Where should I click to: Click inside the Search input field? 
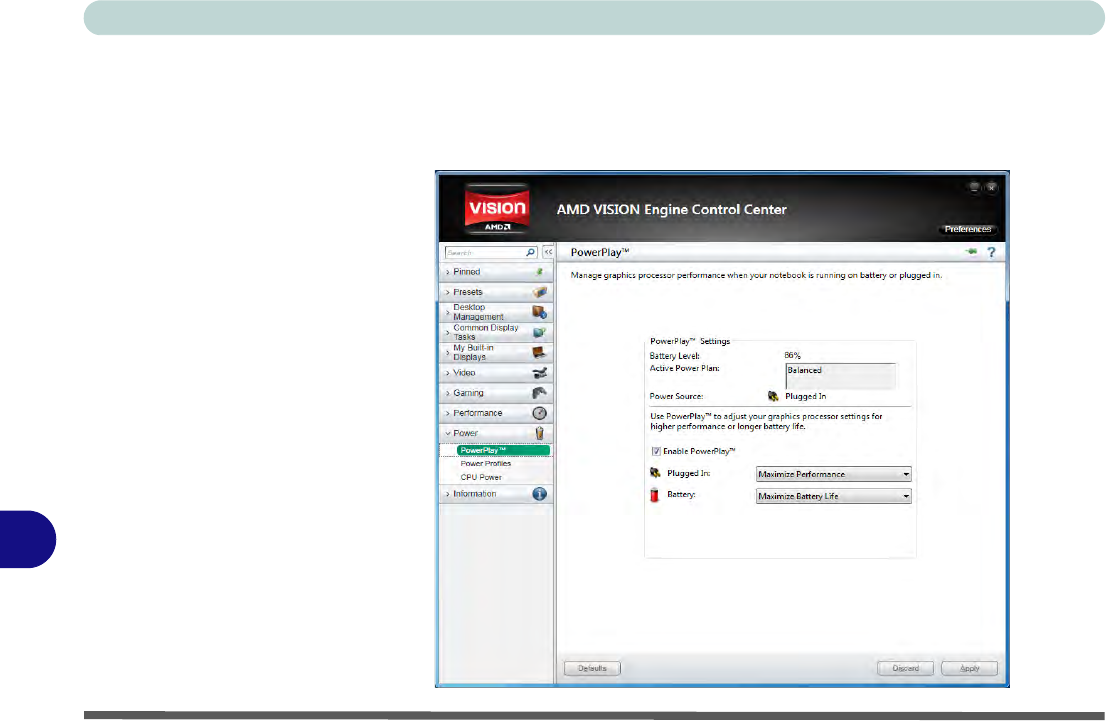point(483,253)
